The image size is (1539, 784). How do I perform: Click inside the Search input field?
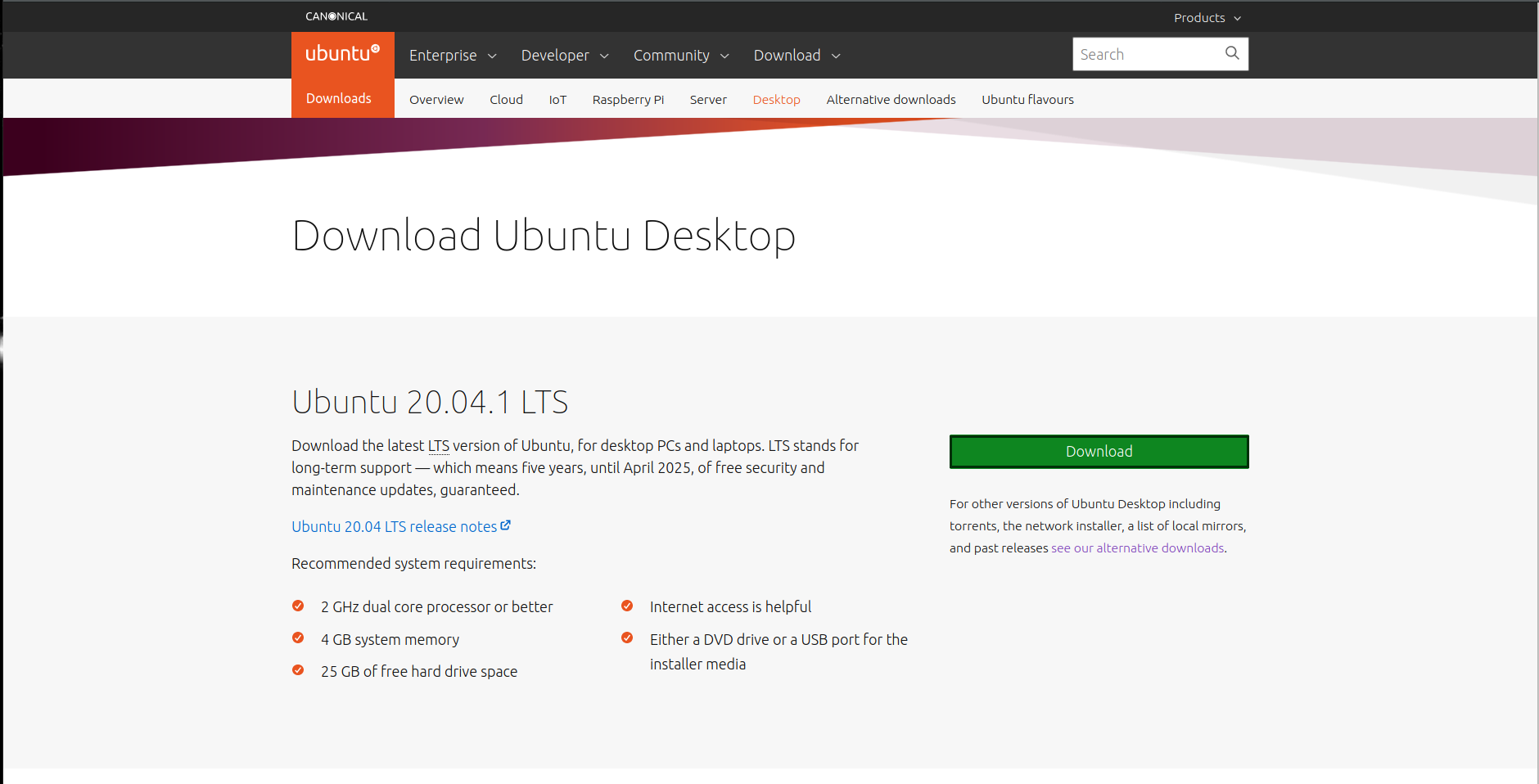(x=1146, y=53)
